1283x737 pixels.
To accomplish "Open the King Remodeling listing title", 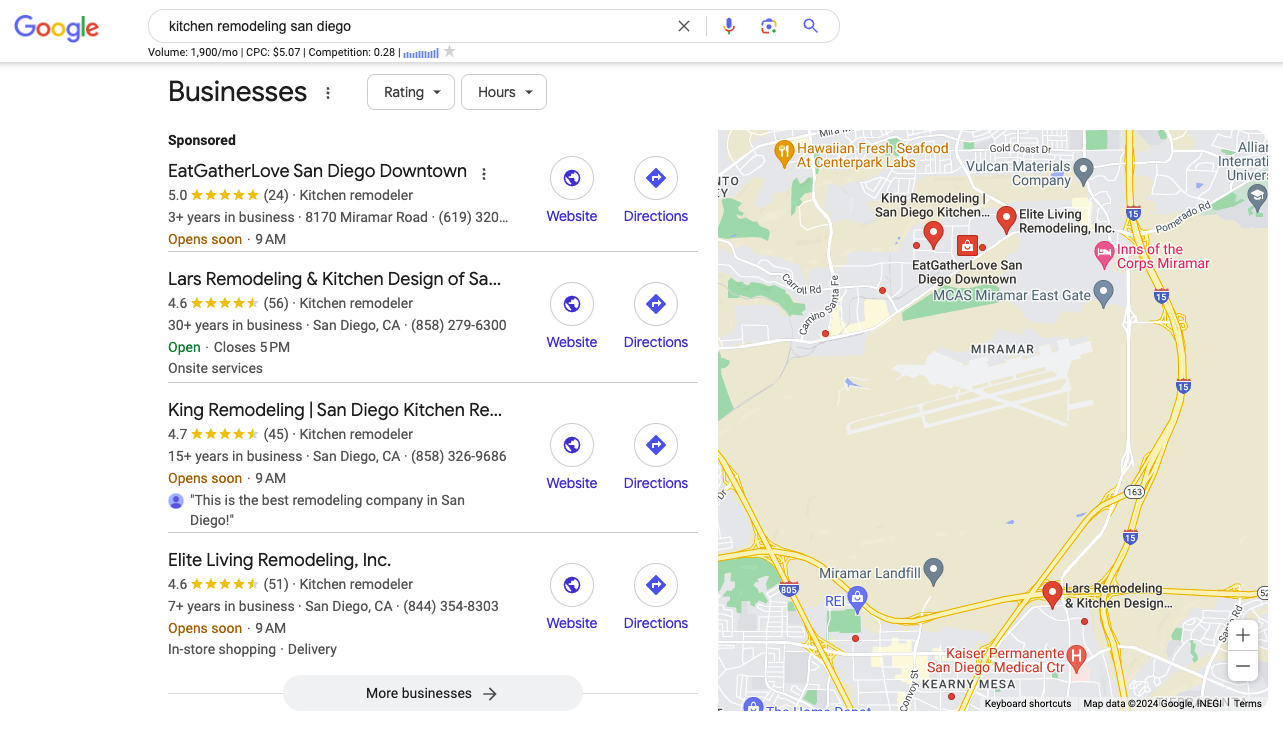I will 335,410.
